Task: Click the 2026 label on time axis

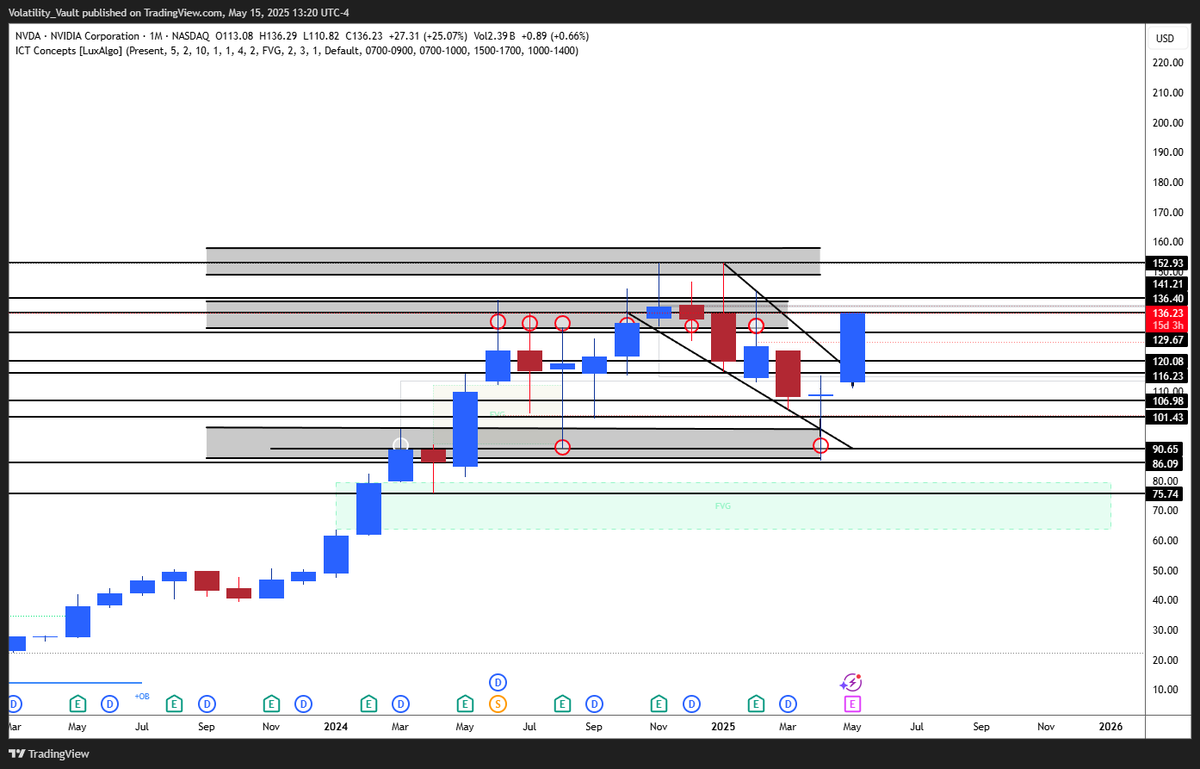Action: pyautogui.click(x=1109, y=727)
